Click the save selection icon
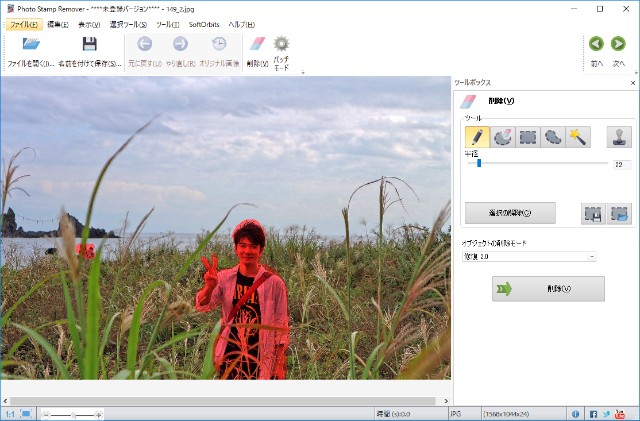Screen dimensions: 640x421 pyautogui.click(x=594, y=213)
